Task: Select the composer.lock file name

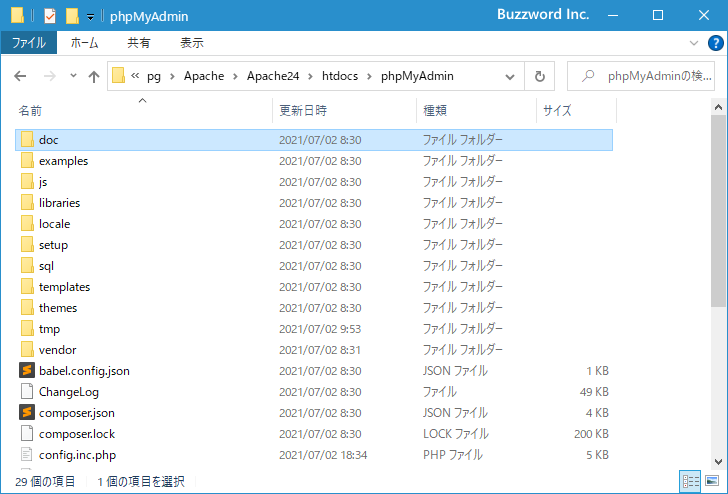Action: pos(77,434)
